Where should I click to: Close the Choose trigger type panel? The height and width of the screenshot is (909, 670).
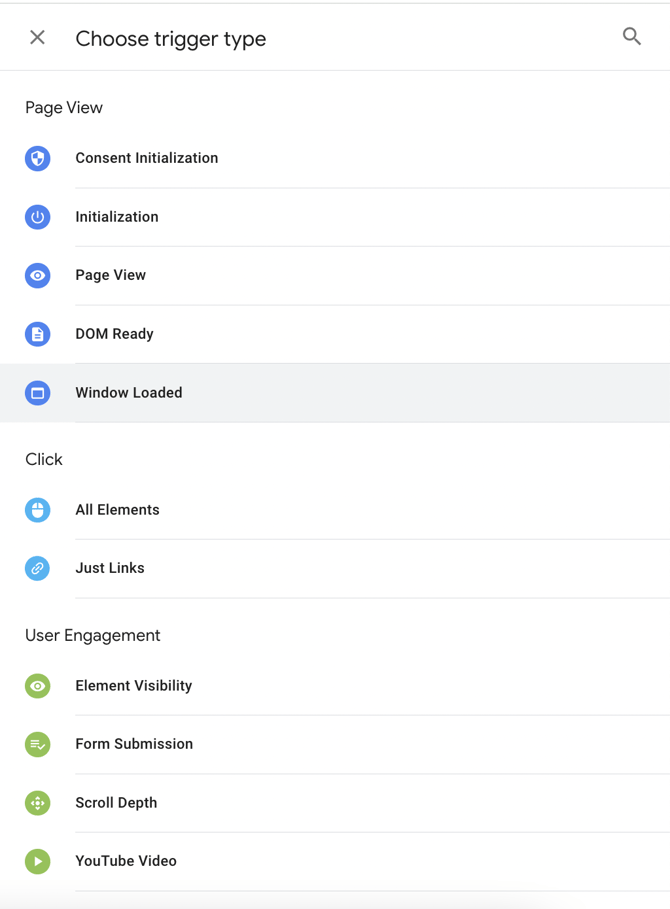click(x=38, y=38)
